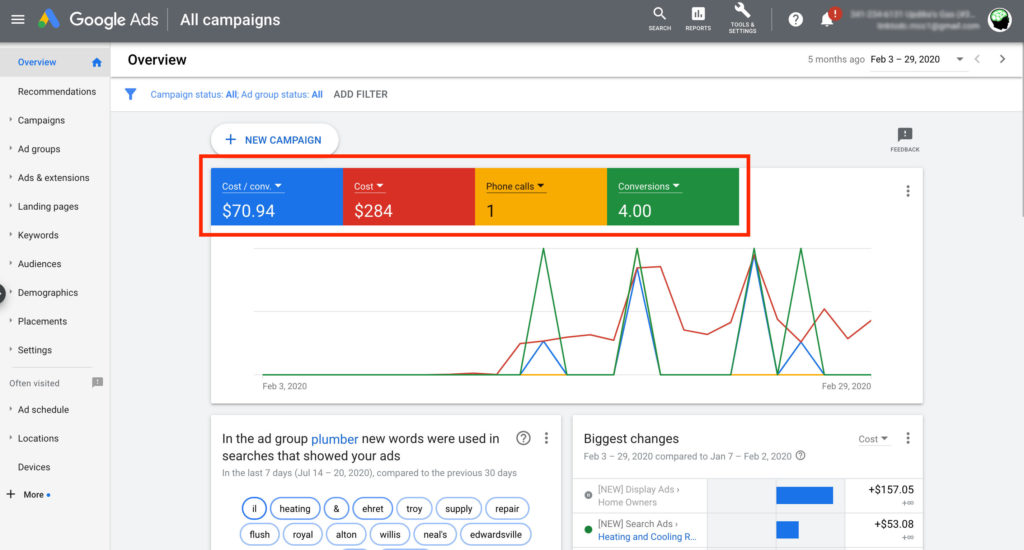This screenshot has height=550, width=1024.
Task: Open Settings in the sidebar
Action: [x=35, y=350]
